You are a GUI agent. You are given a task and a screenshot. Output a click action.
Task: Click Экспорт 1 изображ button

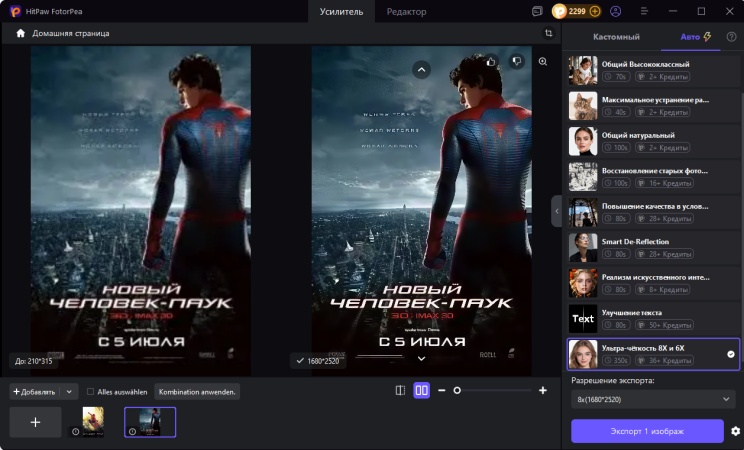click(x=647, y=431)
